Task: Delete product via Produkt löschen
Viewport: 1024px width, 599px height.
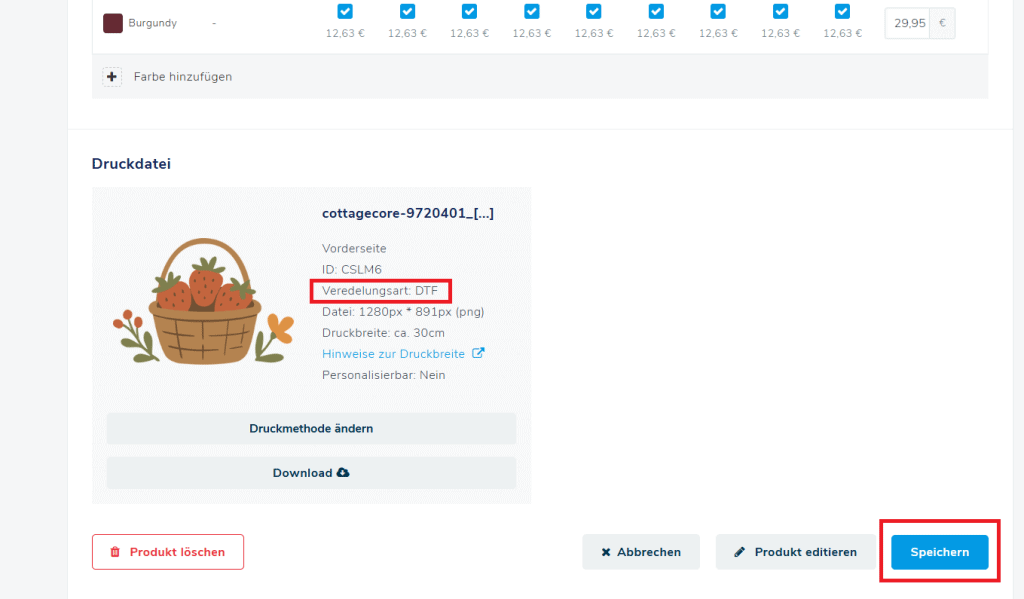Action: [168, 552]
